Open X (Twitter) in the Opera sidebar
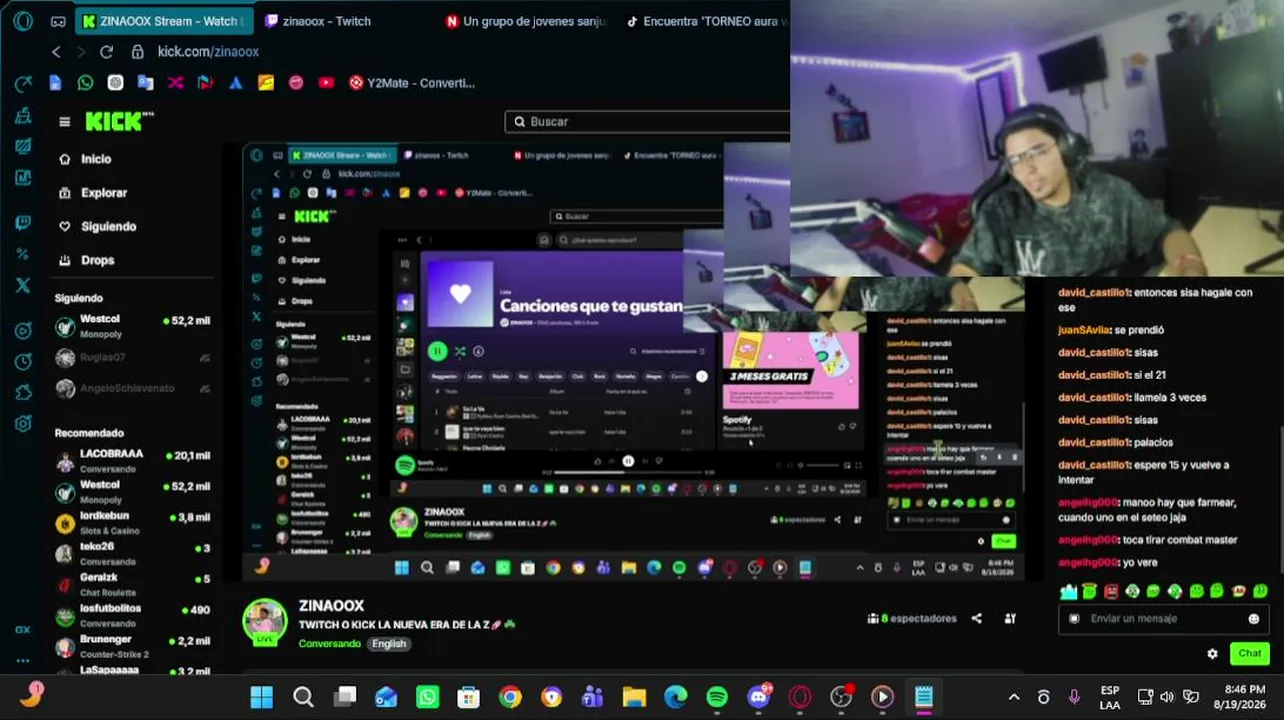 pyautogui.click(x=23, y=285)
